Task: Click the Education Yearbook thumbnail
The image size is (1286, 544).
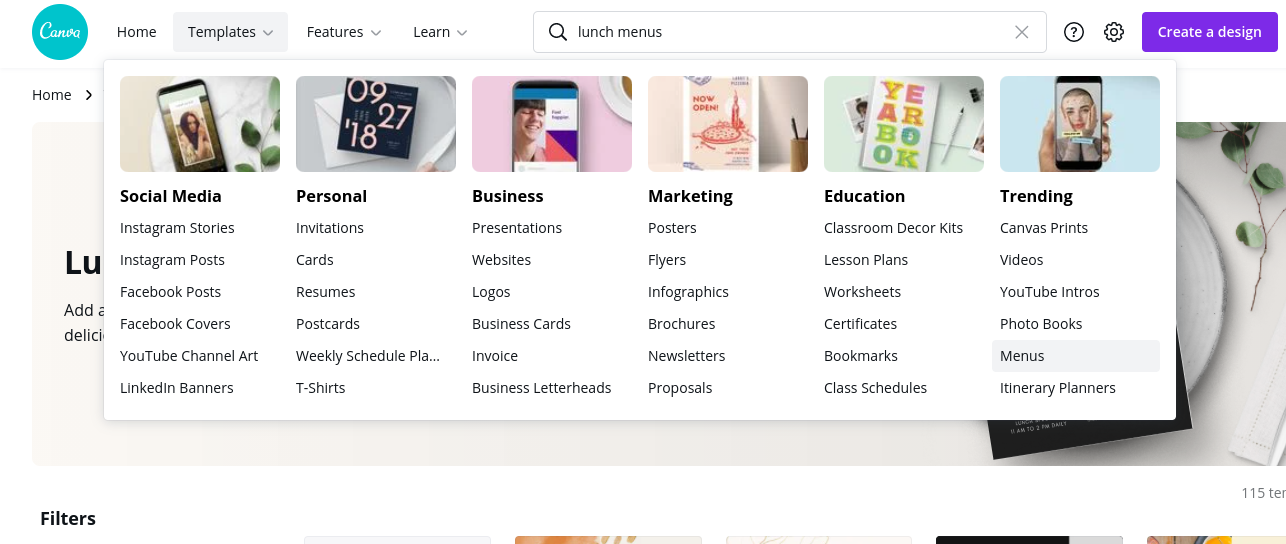Action: click(904, 124)
